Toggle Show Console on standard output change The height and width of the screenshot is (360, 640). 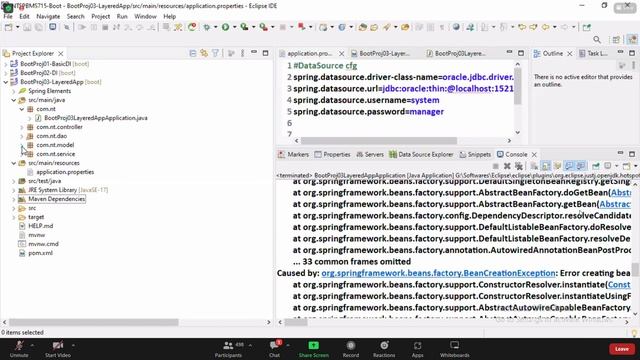pyautogui.click(x=569, y=166)
